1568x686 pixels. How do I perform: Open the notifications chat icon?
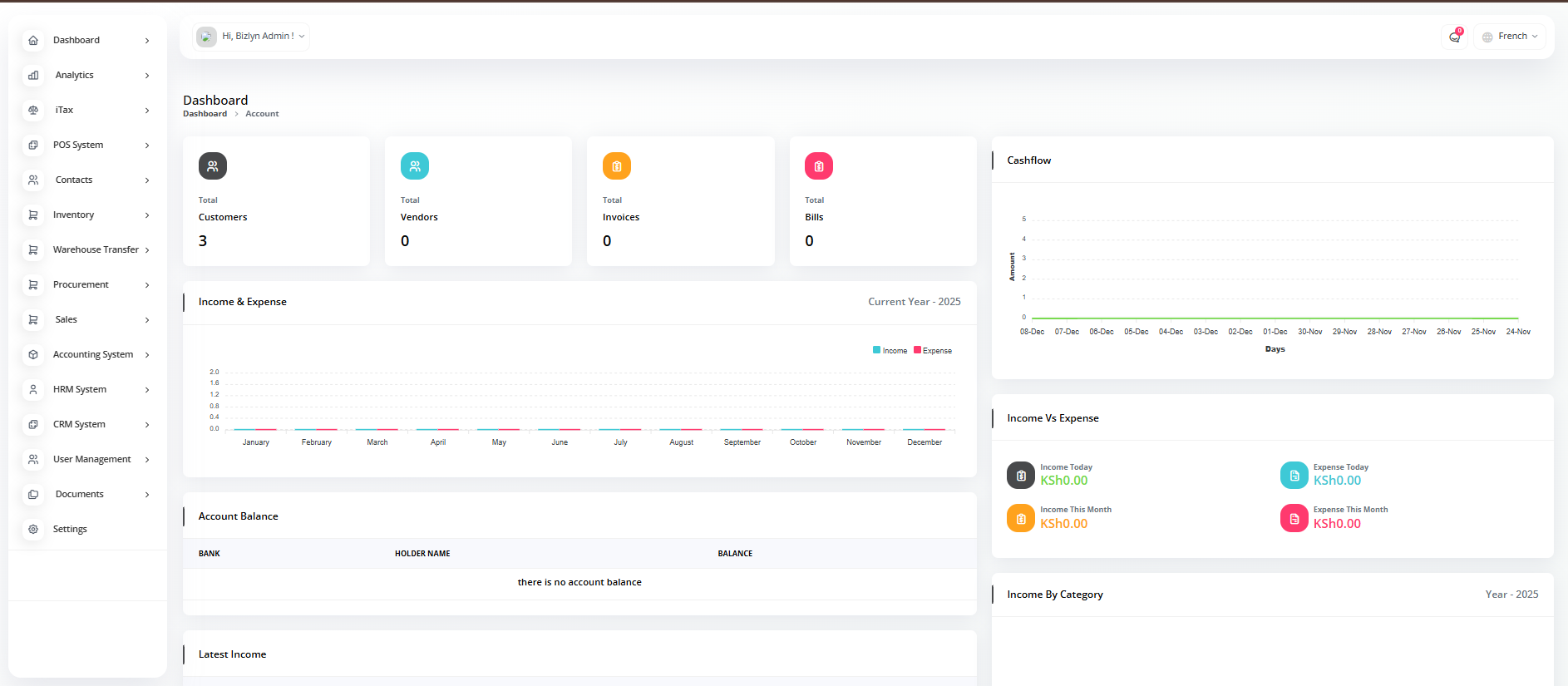[1454, 37]
